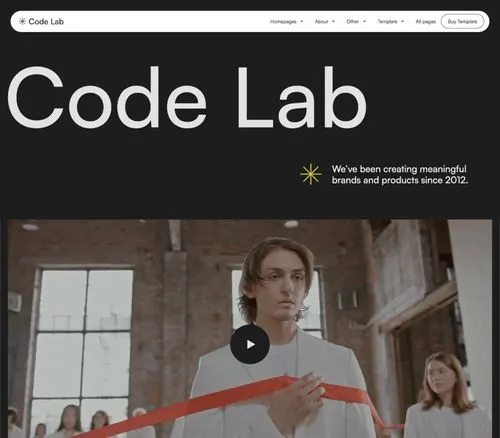Click the large Code Lab heading
Screen dimensions: 500x438
[x=187, y=97]
